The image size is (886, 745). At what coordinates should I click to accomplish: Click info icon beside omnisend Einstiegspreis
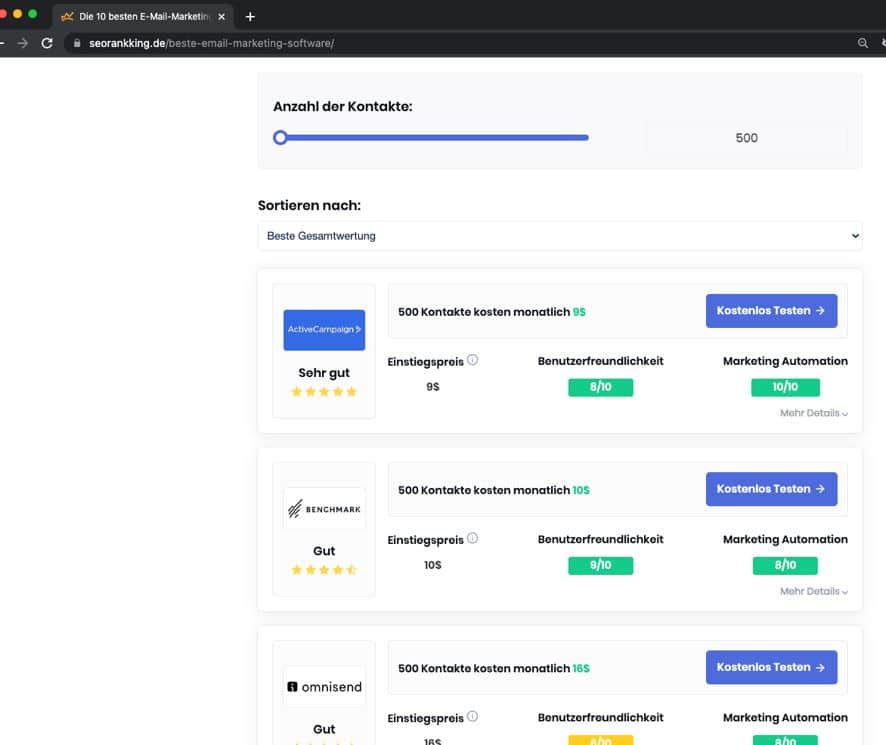473,716
